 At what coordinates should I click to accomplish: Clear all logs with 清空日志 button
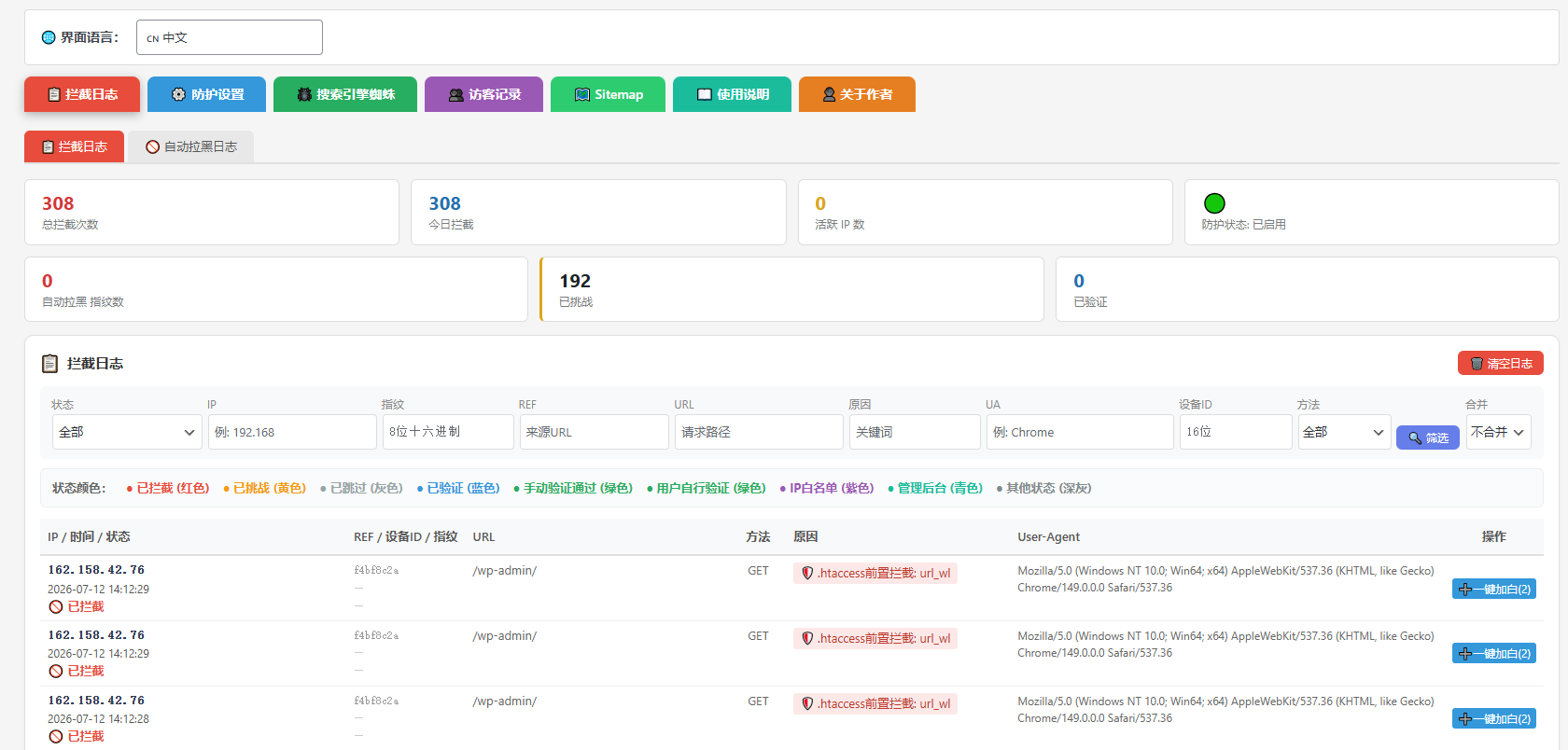click(x=1501, y=363)
